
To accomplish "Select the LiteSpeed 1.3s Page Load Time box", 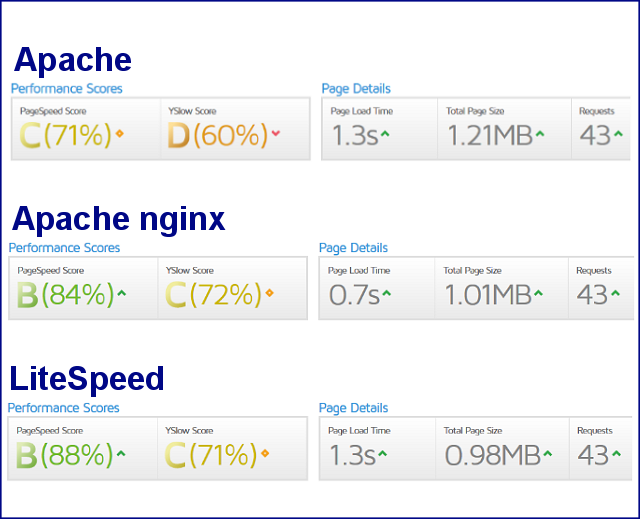I will [376, 448].
